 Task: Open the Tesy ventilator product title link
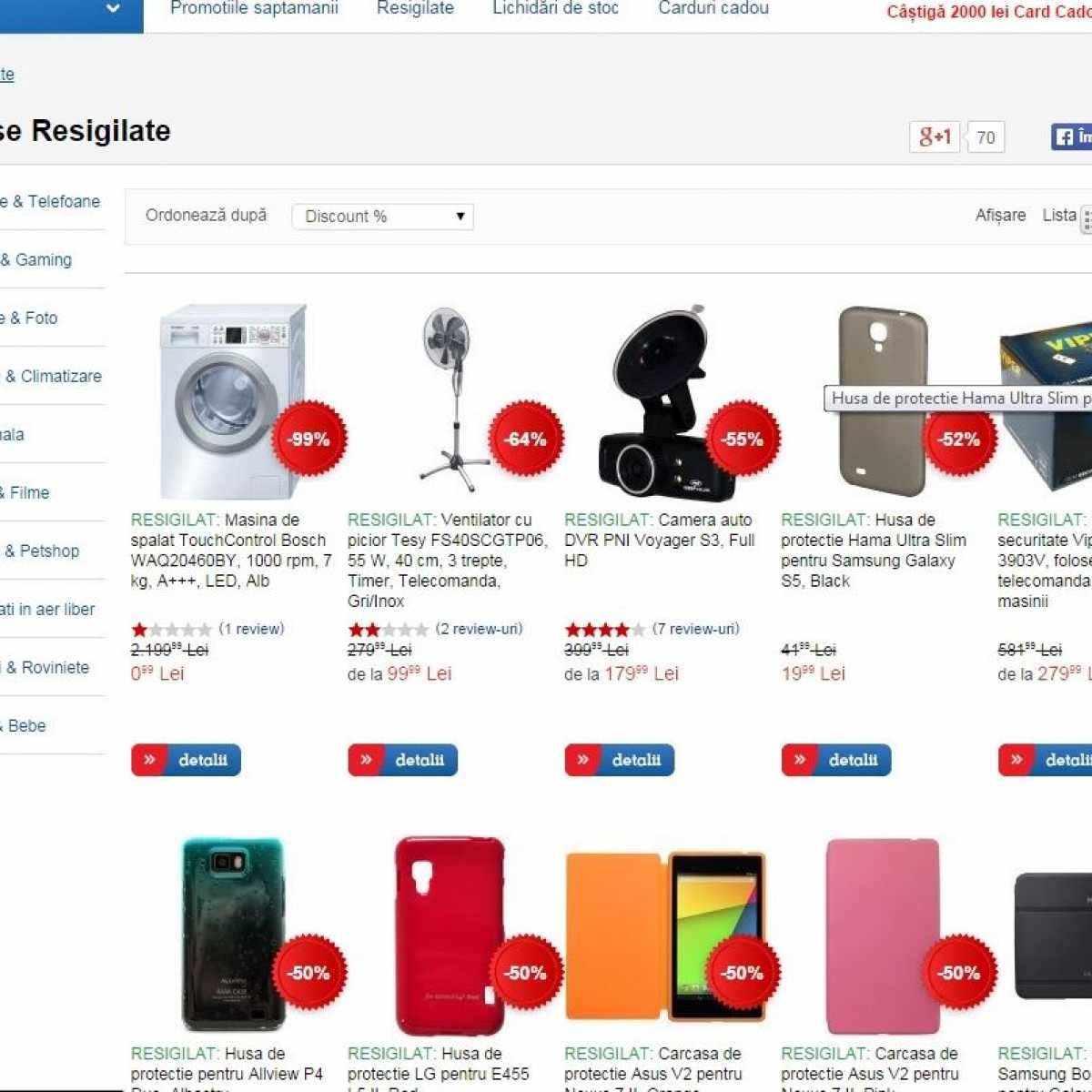coord(448,561)
